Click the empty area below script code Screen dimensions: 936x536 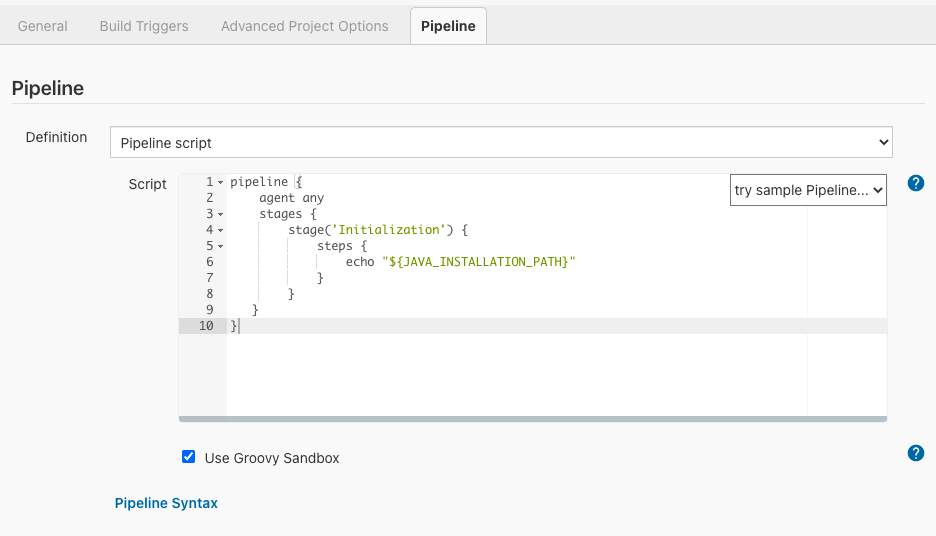(x=516, y=375)
